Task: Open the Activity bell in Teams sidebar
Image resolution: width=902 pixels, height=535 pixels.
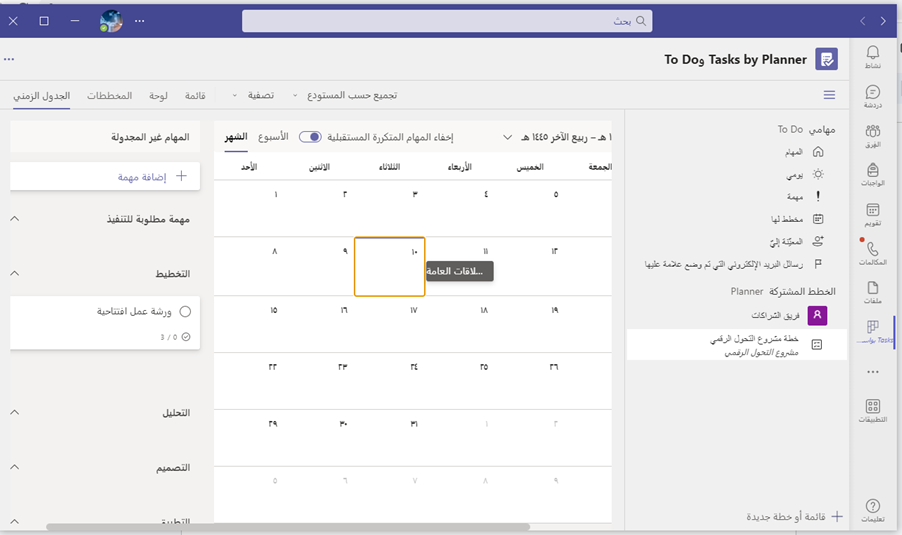Action: (x=872, y=56)
